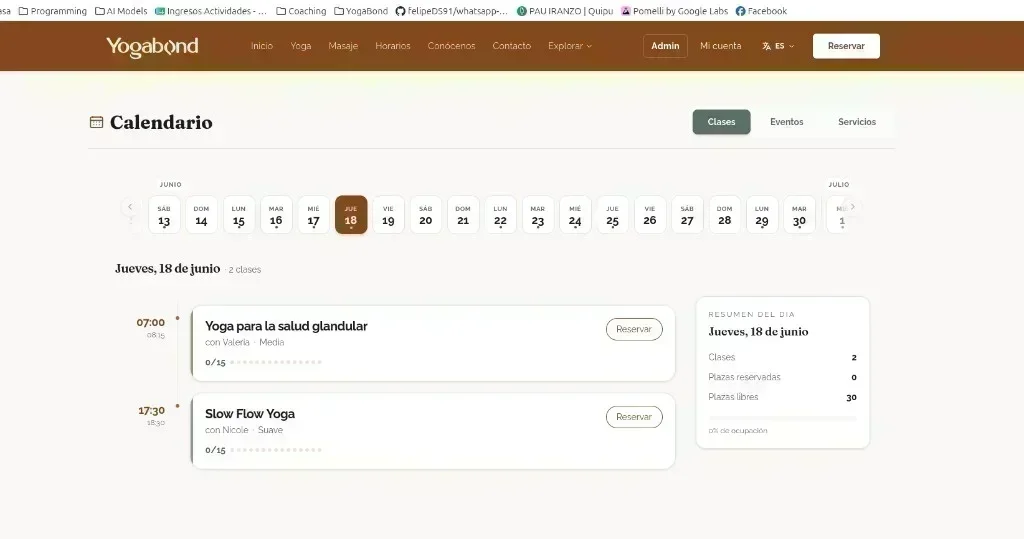Go to Inicio in navigation

(262, 46)
